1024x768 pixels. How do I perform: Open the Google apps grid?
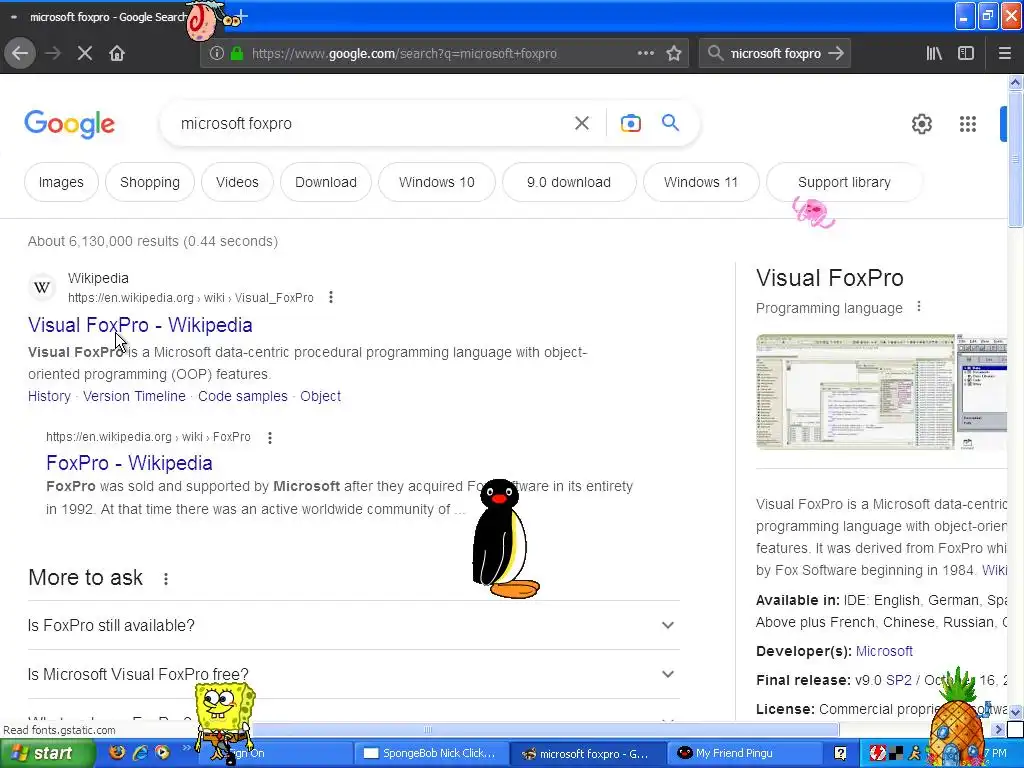click(x=968, y=123)
